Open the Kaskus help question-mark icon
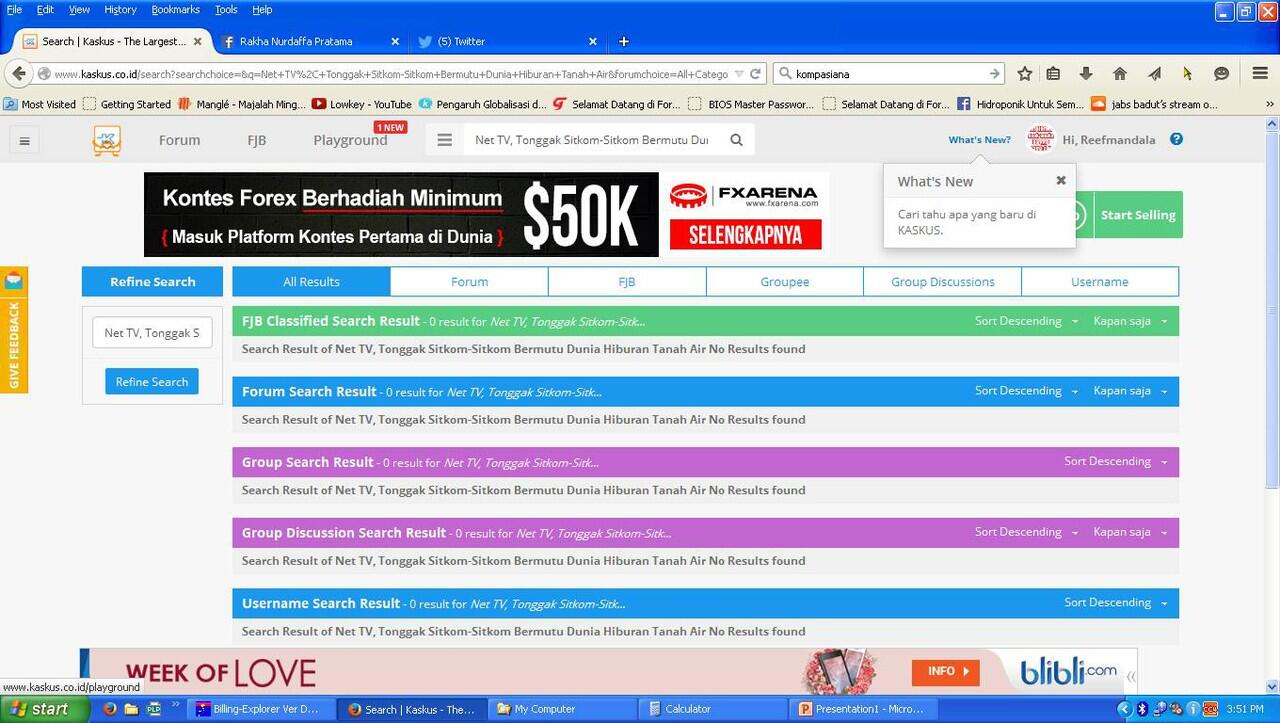This screenshot has width=1280, height=723. (x=1176, y=139)
